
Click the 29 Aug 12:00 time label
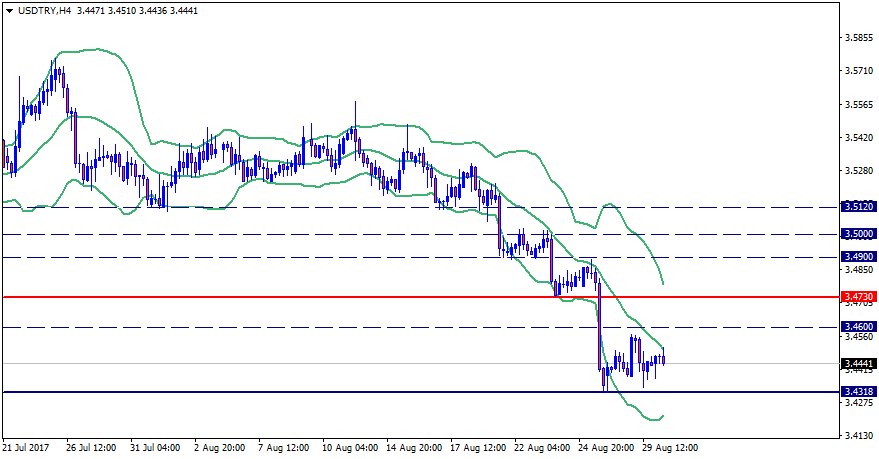click(x=669, y=448)
